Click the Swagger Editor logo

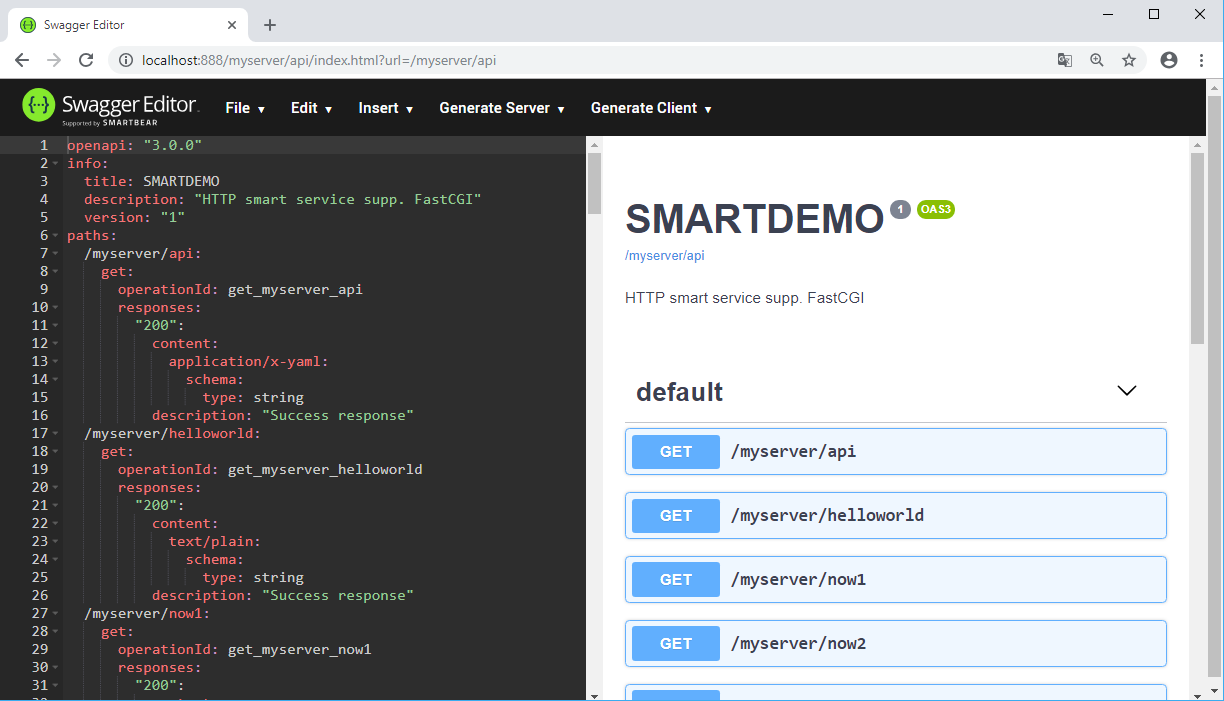pyautogui.click(x=111, y=107)
